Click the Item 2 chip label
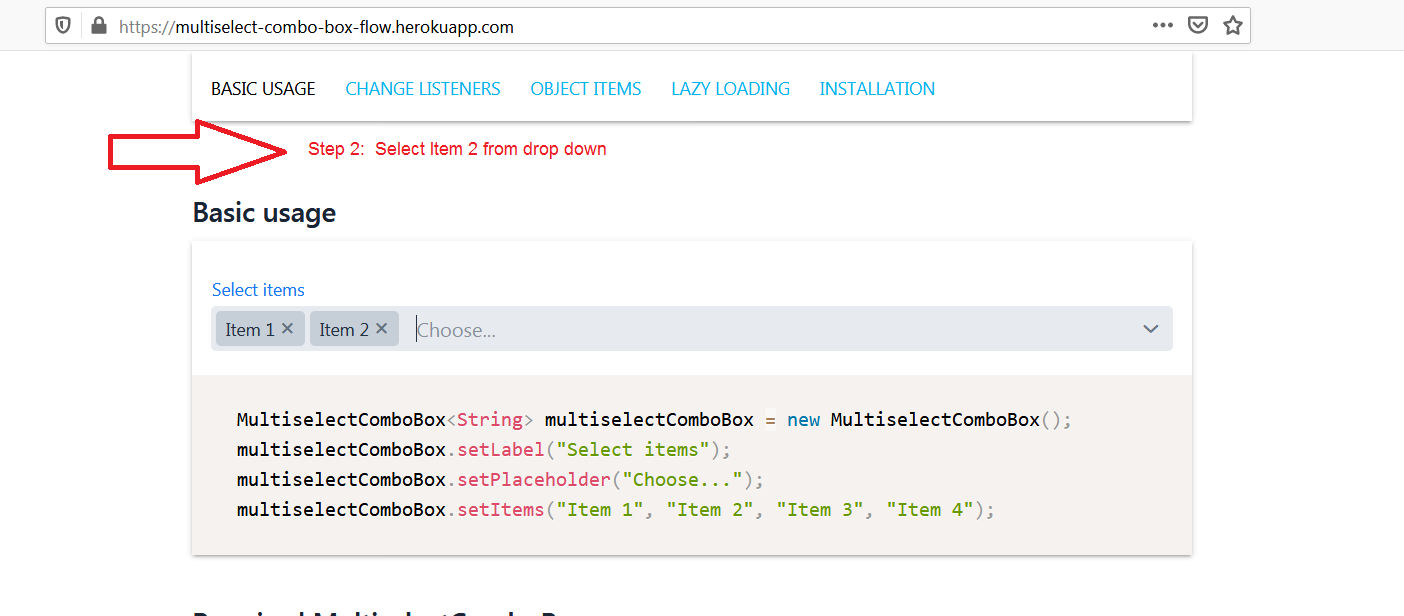Screen dimensions: 1404x616 tap(343, 329)
